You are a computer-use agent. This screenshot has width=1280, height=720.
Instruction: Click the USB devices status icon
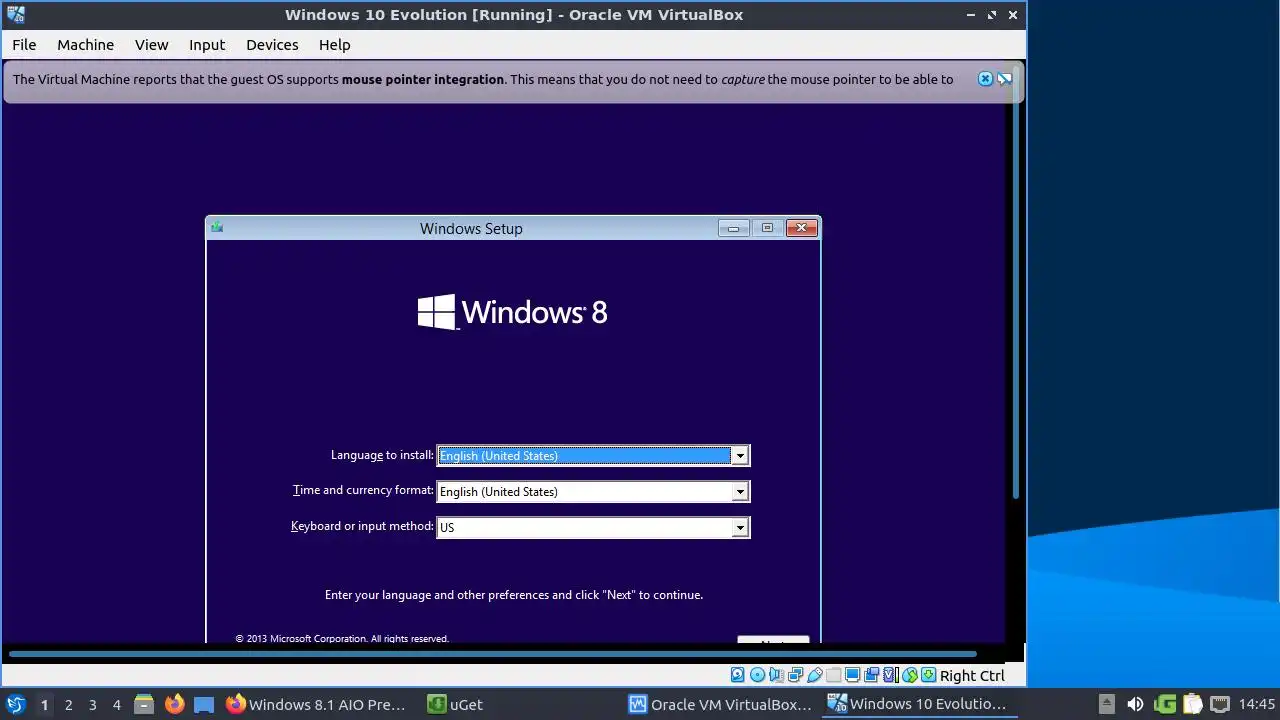tap(815, 675)
